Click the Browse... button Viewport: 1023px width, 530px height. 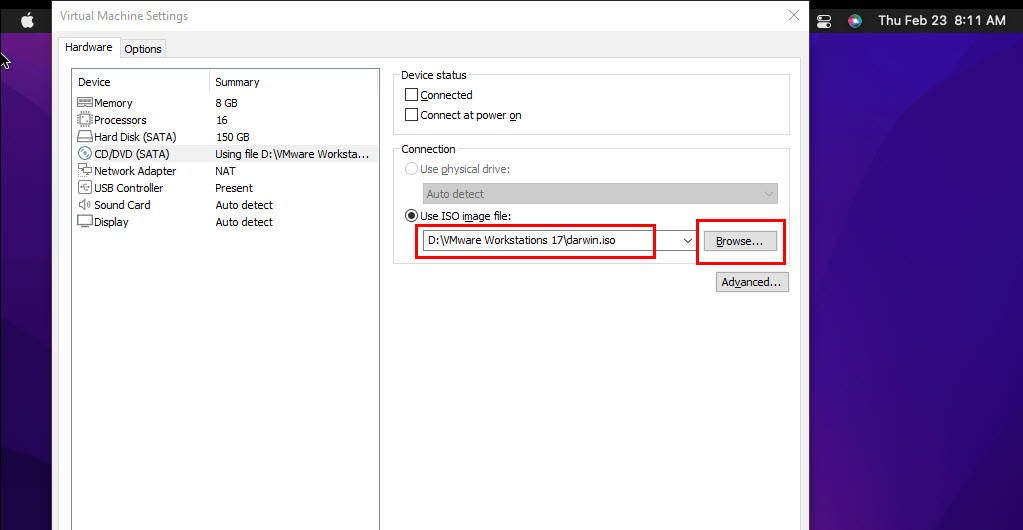point(740,241)
